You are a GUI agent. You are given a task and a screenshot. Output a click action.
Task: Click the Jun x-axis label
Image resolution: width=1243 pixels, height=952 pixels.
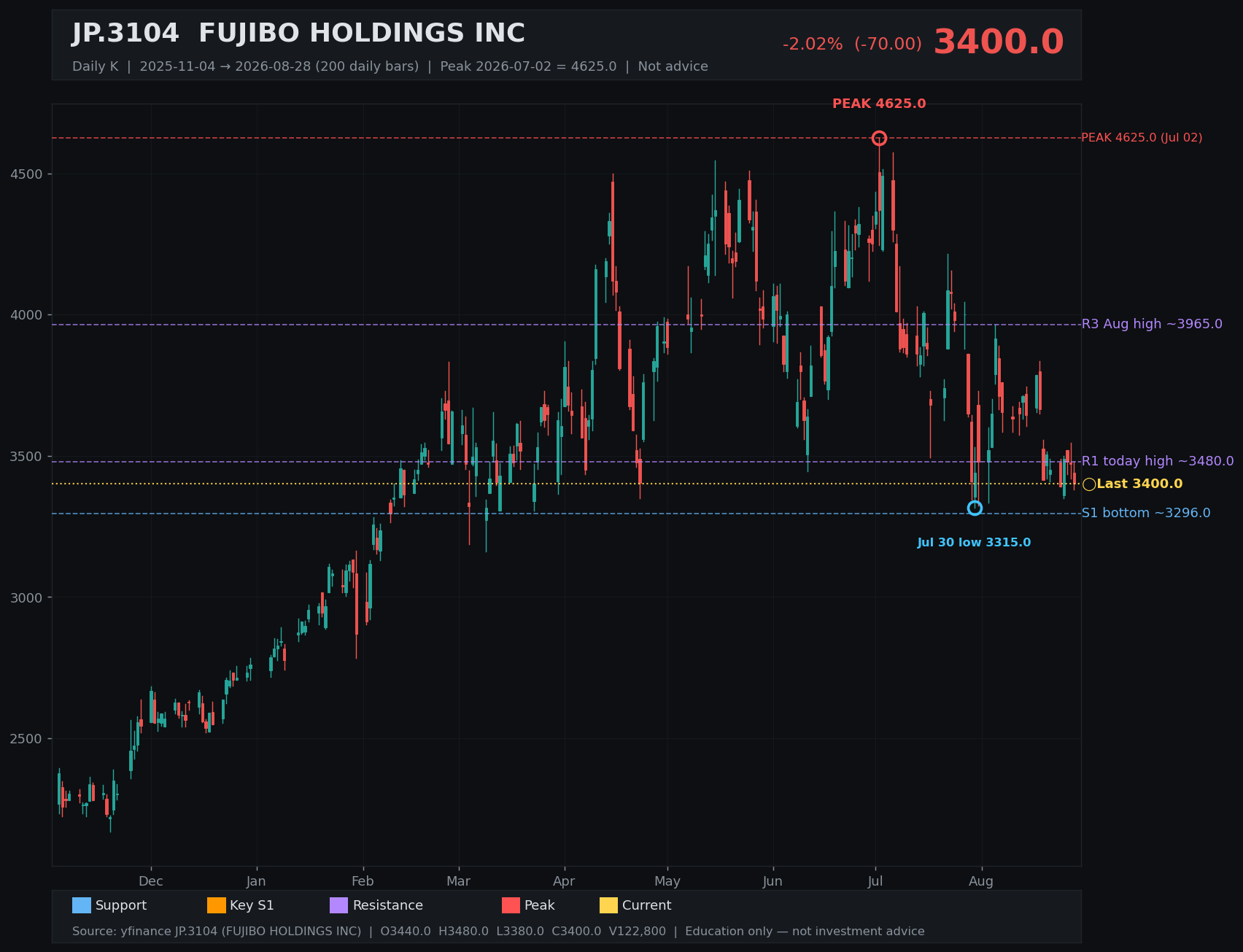pyautogui.click(x=772, y=881)
